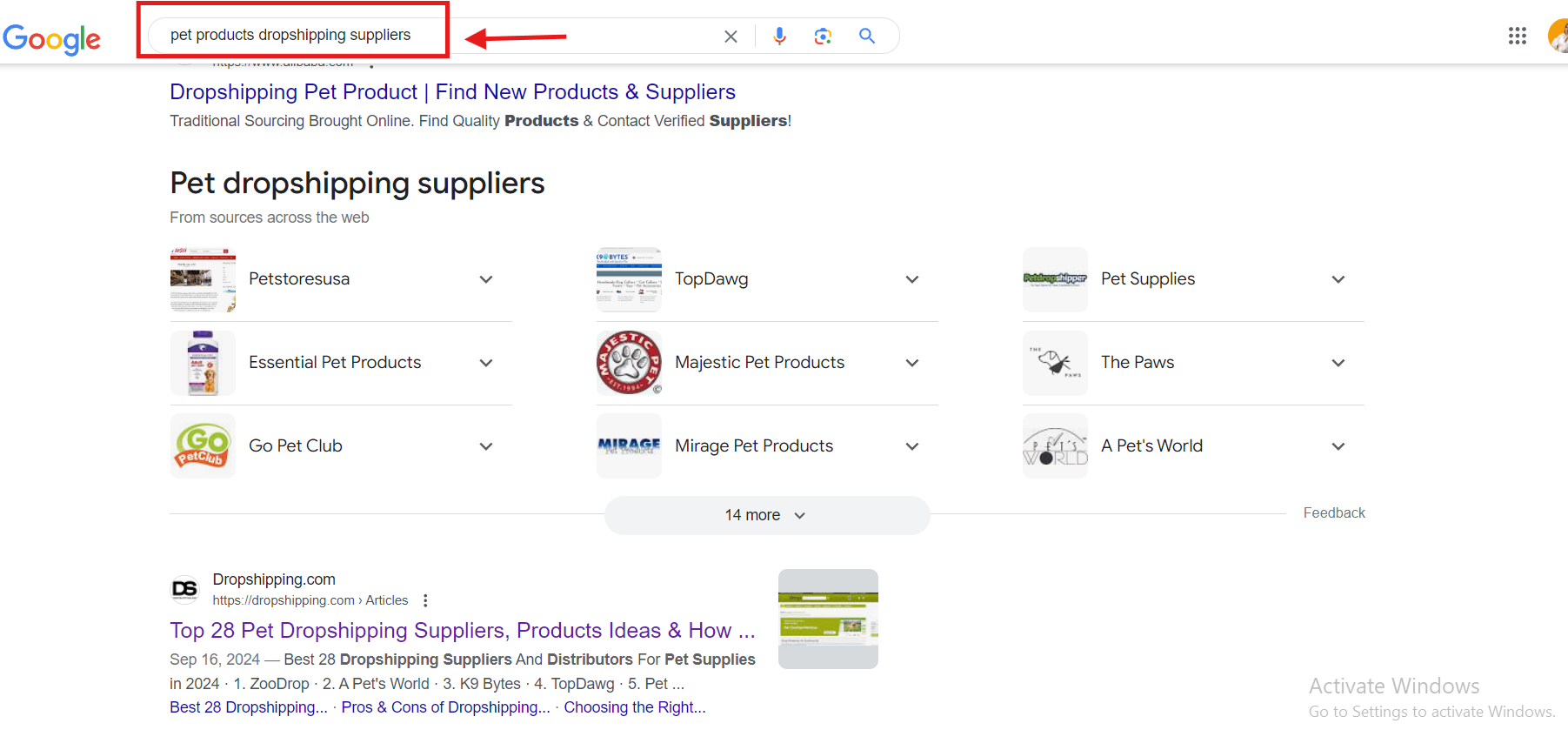
Task: Click the Dropshipping.com result thumbnail image
Action: [828, 619]
